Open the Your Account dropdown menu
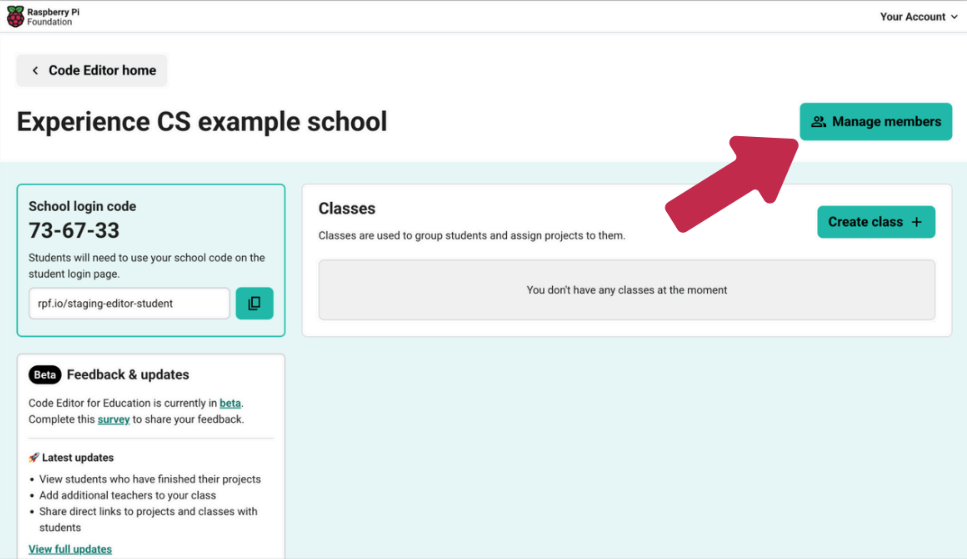This screenshot has width=967, height=559. click(911, 17)
